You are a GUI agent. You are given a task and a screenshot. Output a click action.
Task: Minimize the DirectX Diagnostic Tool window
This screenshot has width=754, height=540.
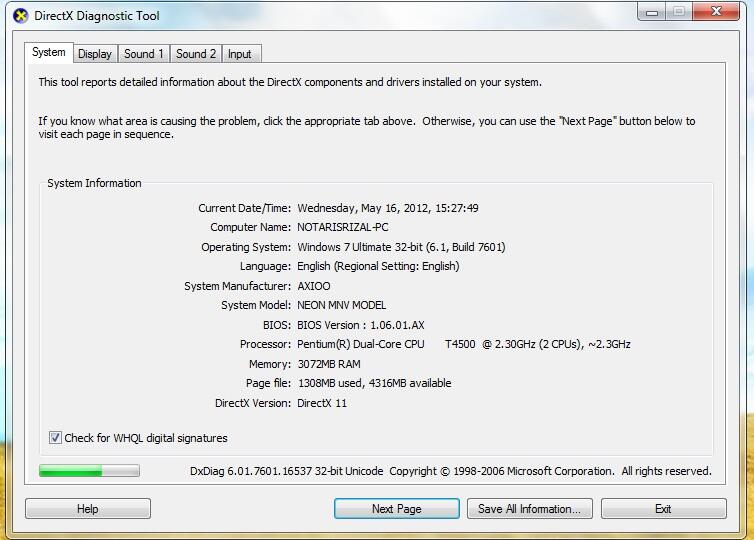click(652, 12)
